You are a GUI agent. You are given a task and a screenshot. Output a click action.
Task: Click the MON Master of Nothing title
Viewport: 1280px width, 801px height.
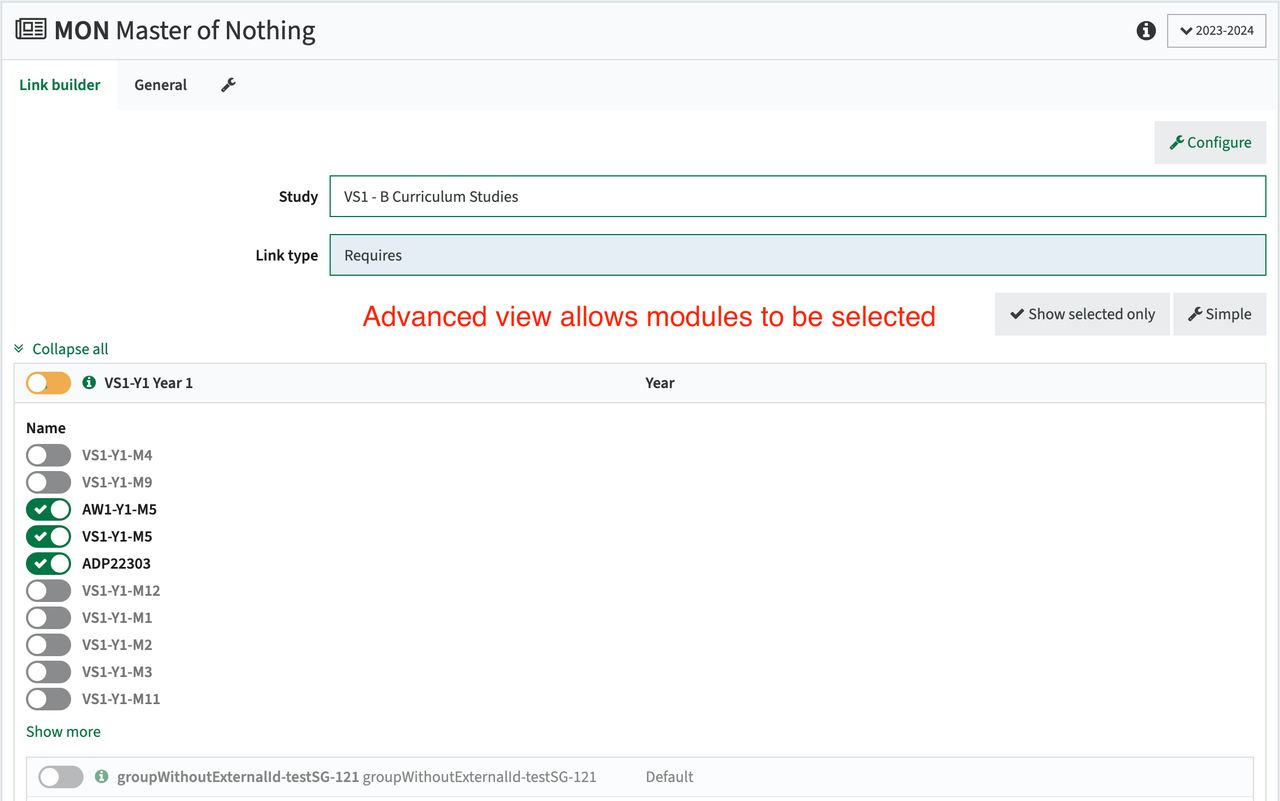pyautogui.click(x=185, y=30)
